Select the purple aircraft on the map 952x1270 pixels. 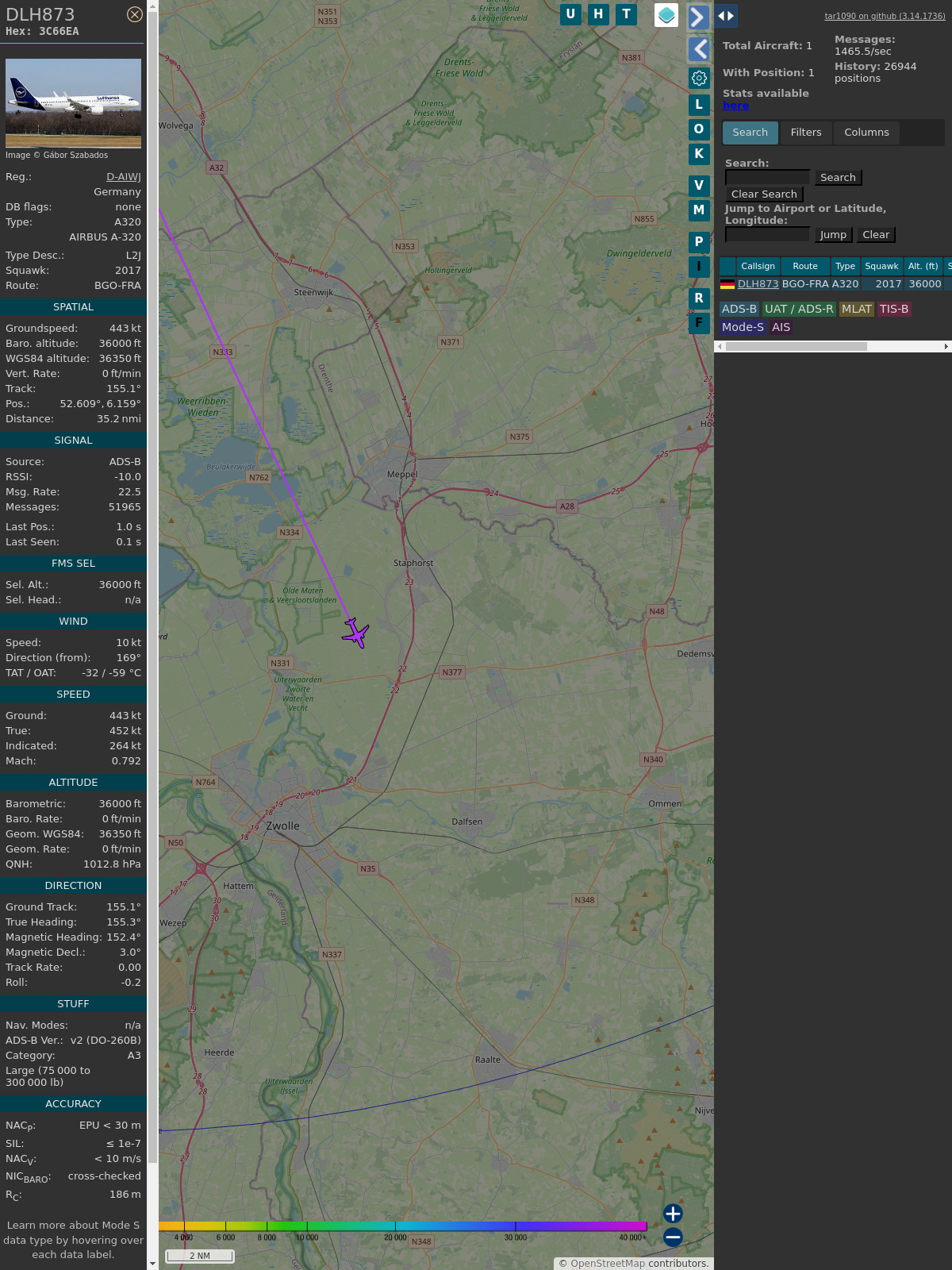(356, 633)
